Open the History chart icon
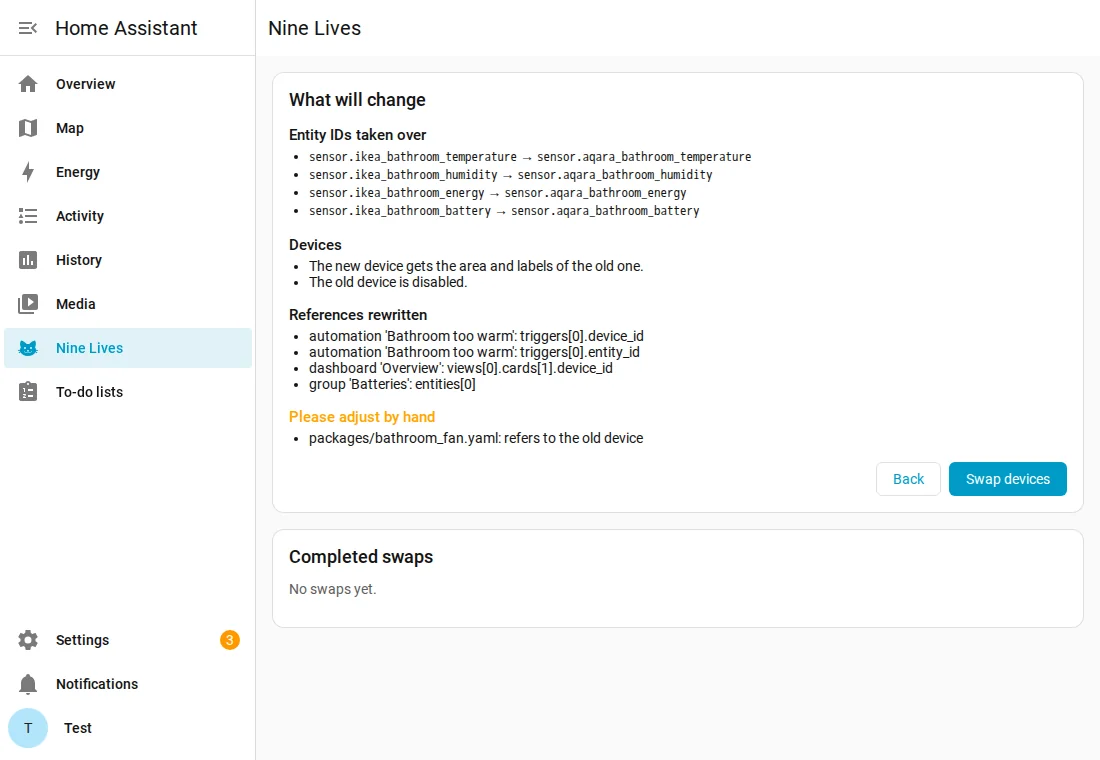The width and height of the screenshot is (1100, 760). click(28, 260)
